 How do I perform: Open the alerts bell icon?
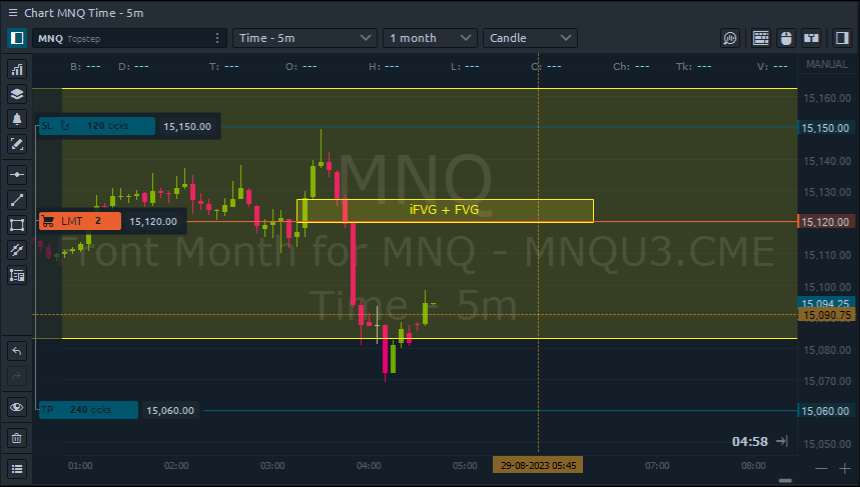pyautogui.click(x=17, y=119)
